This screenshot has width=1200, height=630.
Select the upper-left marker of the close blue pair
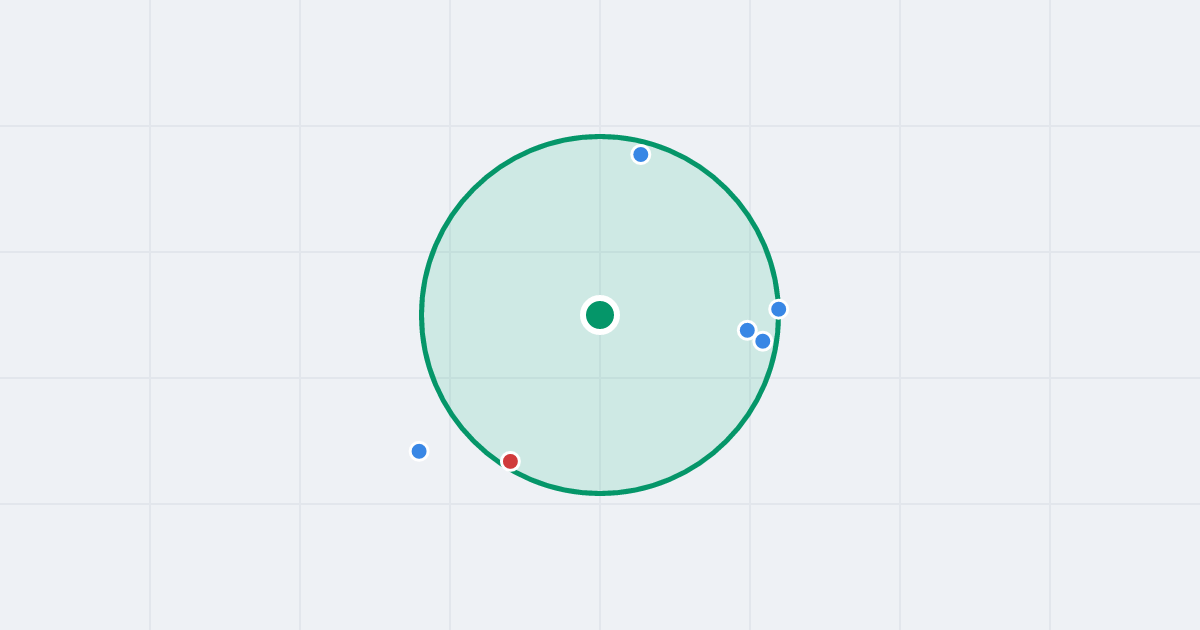tap(747, 330)
